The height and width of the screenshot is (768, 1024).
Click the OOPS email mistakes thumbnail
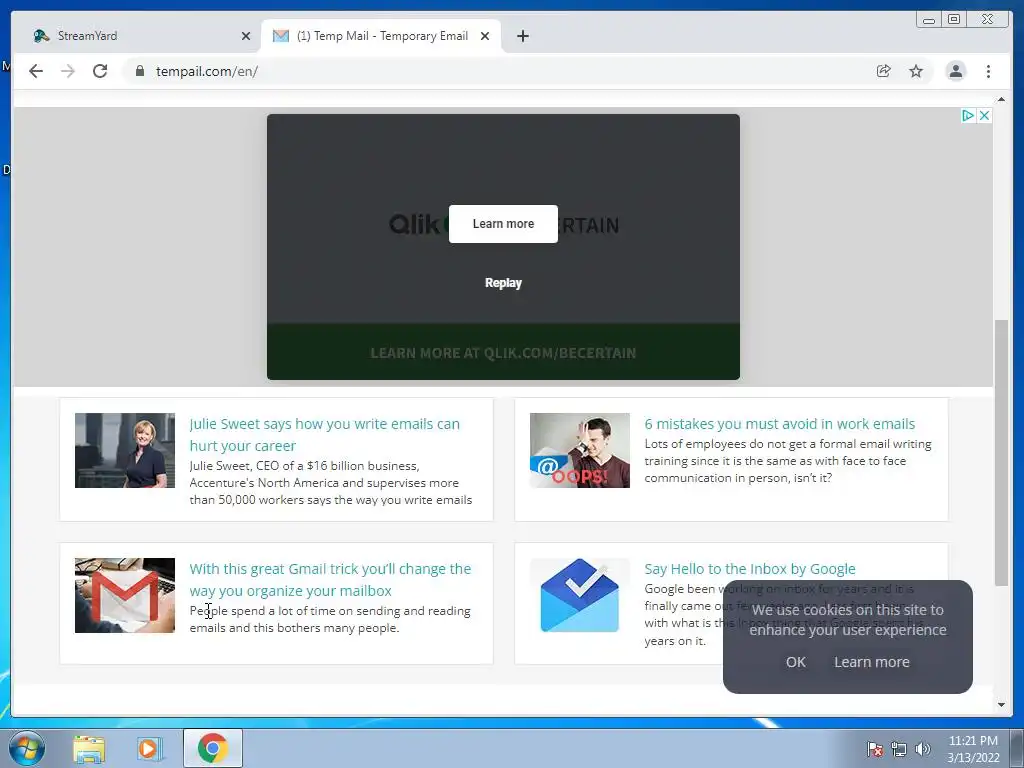point(579,450)
